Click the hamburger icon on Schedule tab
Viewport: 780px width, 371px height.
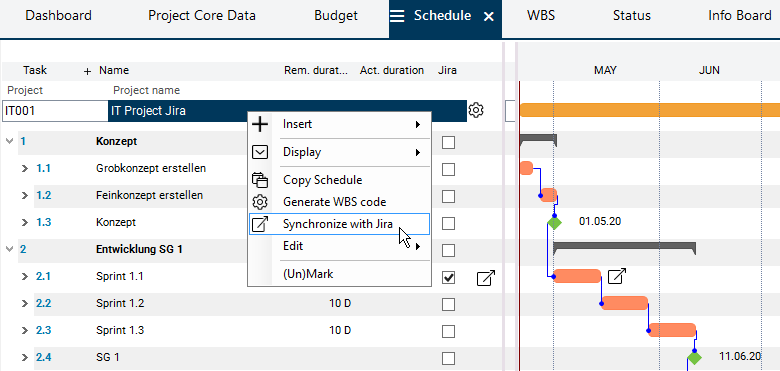(x=397, y=16)
